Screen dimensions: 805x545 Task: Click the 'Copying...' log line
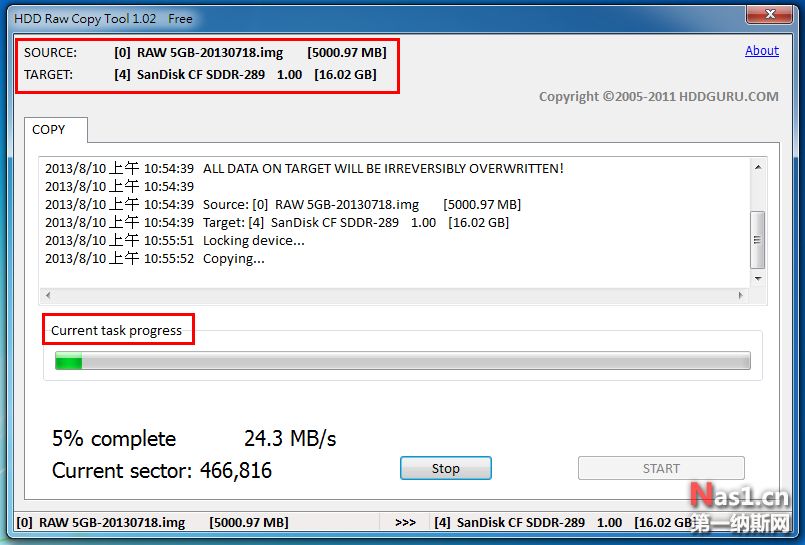[155, 258]
